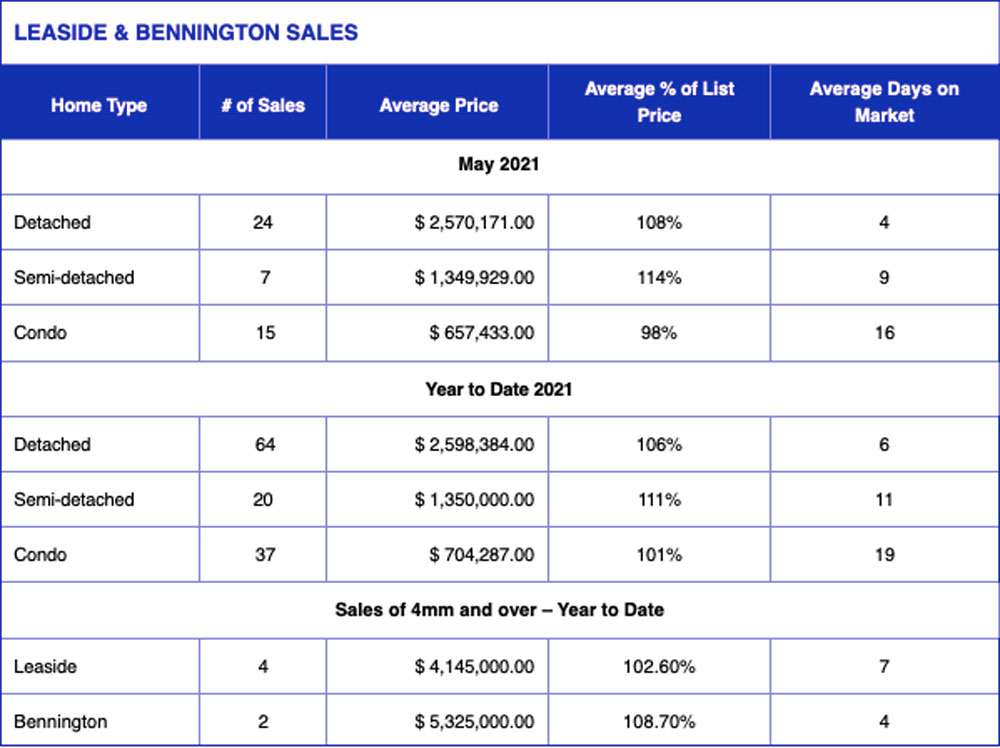This screenshot has height=748, width=1000.
Task: Click the $ 1,350,000.00 price cell
Action: (474, 499)
